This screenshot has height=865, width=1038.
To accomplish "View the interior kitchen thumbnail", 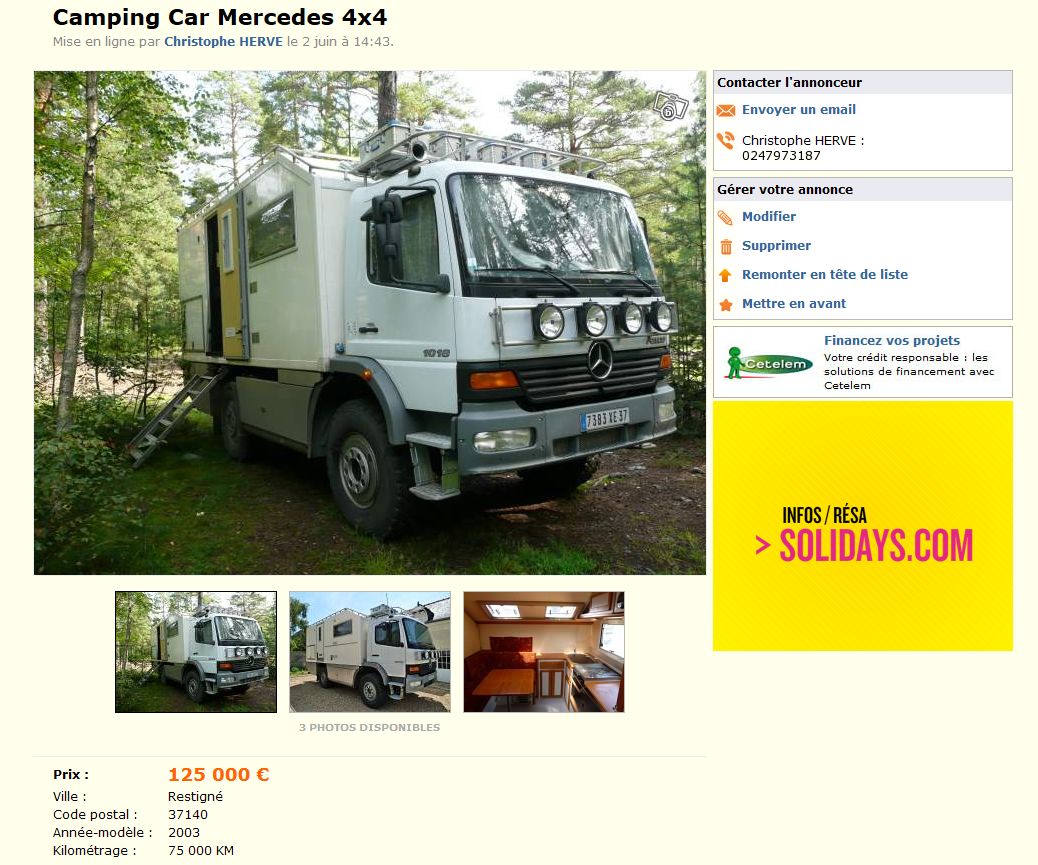I will coord(543,652).
